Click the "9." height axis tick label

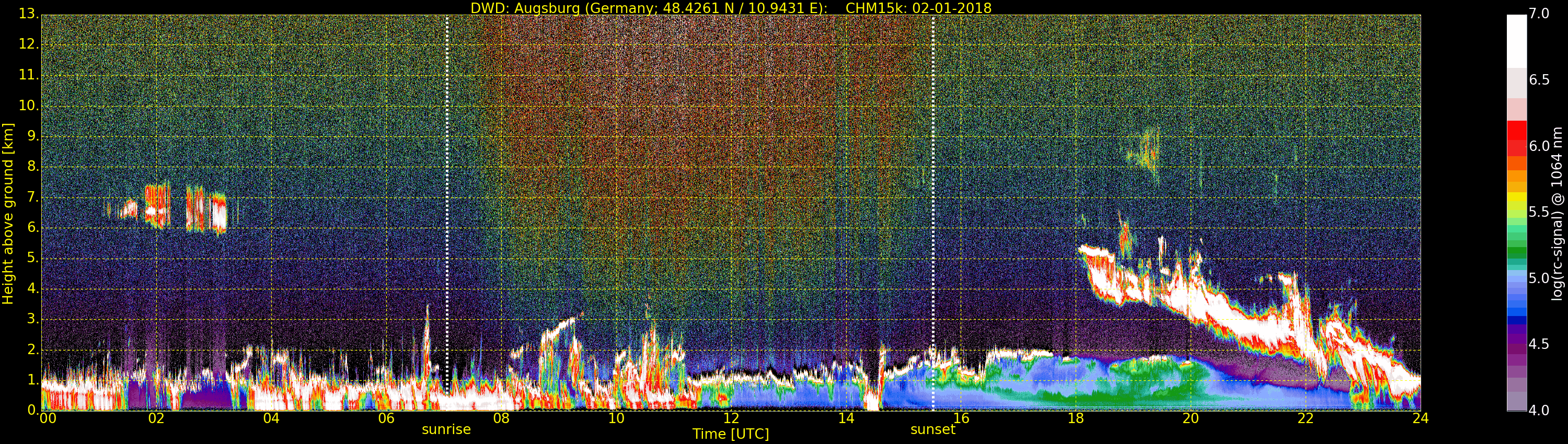(x=33, y=137)
